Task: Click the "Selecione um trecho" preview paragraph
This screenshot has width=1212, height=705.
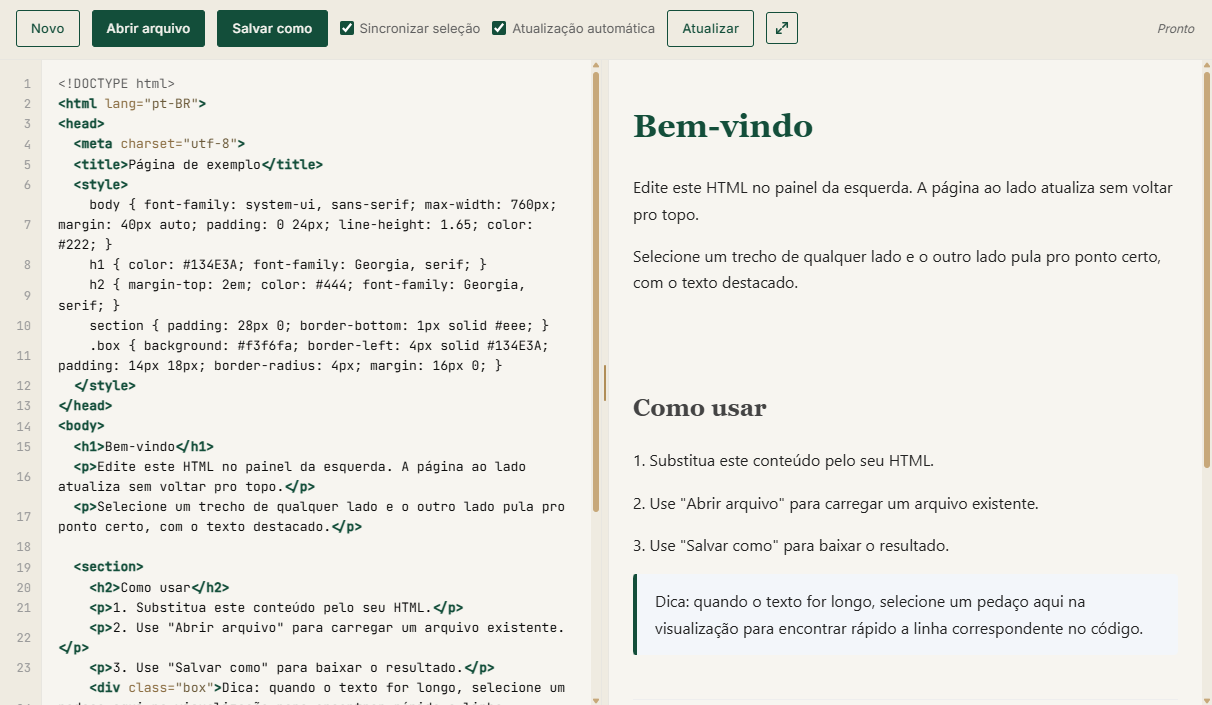Action: pos(897,269)
